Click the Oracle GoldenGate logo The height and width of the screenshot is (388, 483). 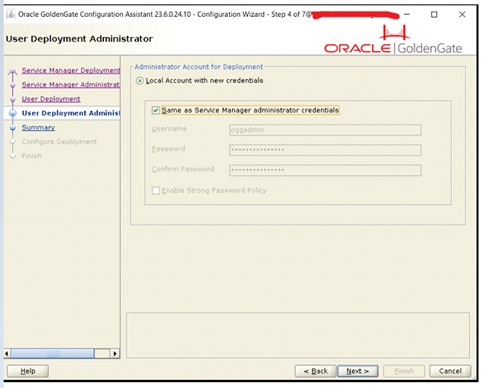pos(393,39)
